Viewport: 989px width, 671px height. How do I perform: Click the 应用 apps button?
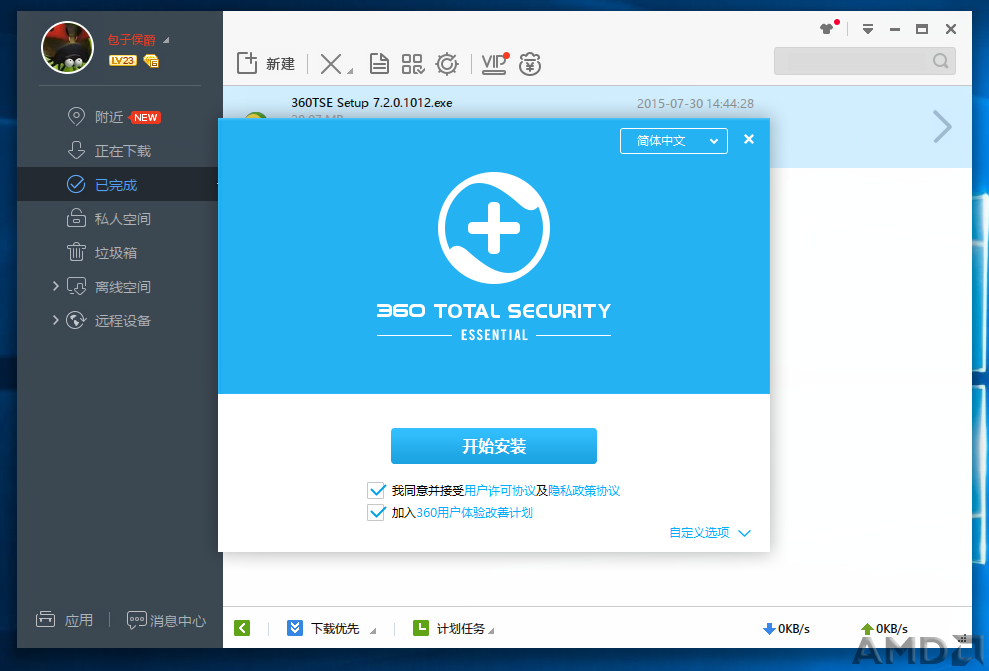64,620
